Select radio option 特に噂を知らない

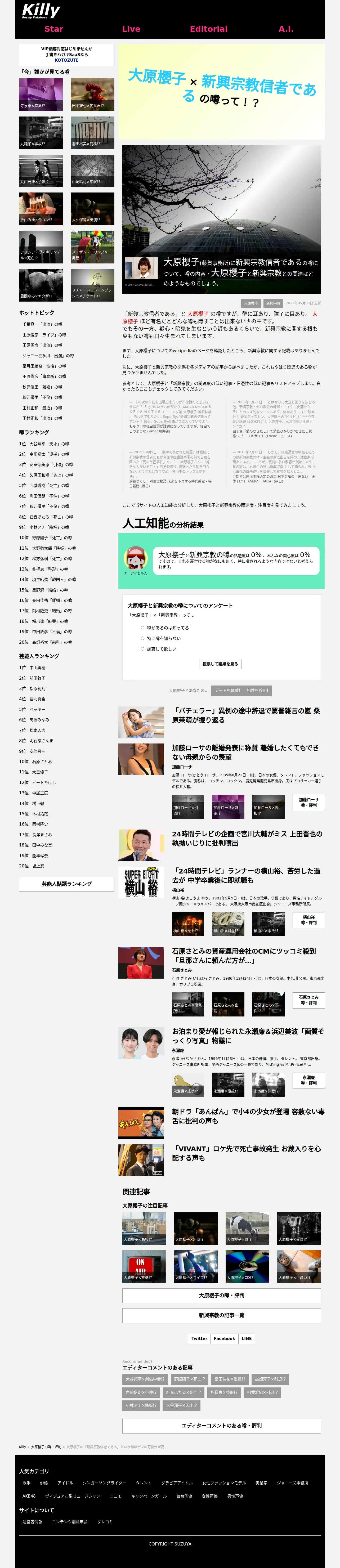[143, 639]
